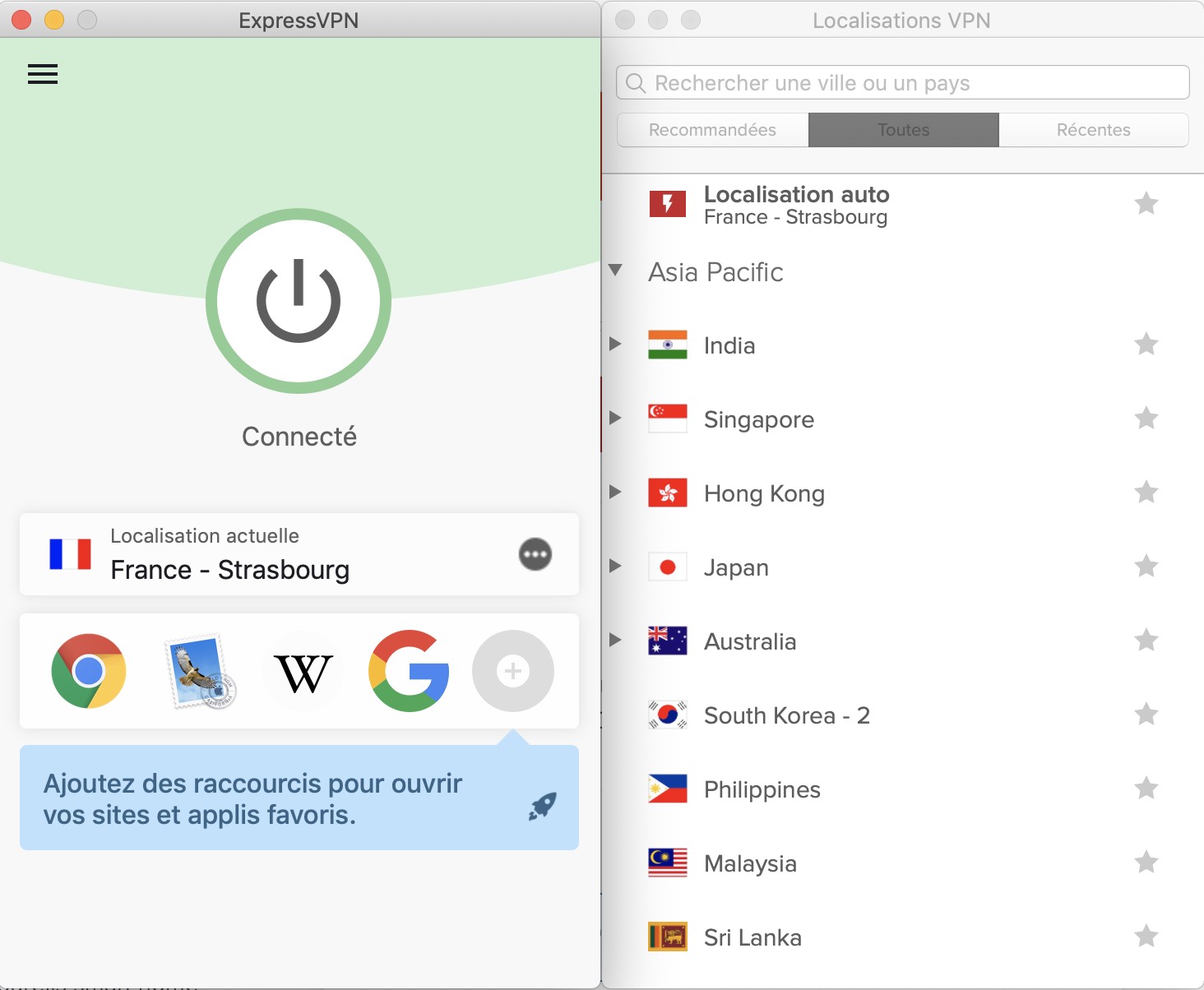Select the France - Strasbourg current location card
Image resolution: width=1204 pixels, height=990 pixels.
tap(299, 554)
